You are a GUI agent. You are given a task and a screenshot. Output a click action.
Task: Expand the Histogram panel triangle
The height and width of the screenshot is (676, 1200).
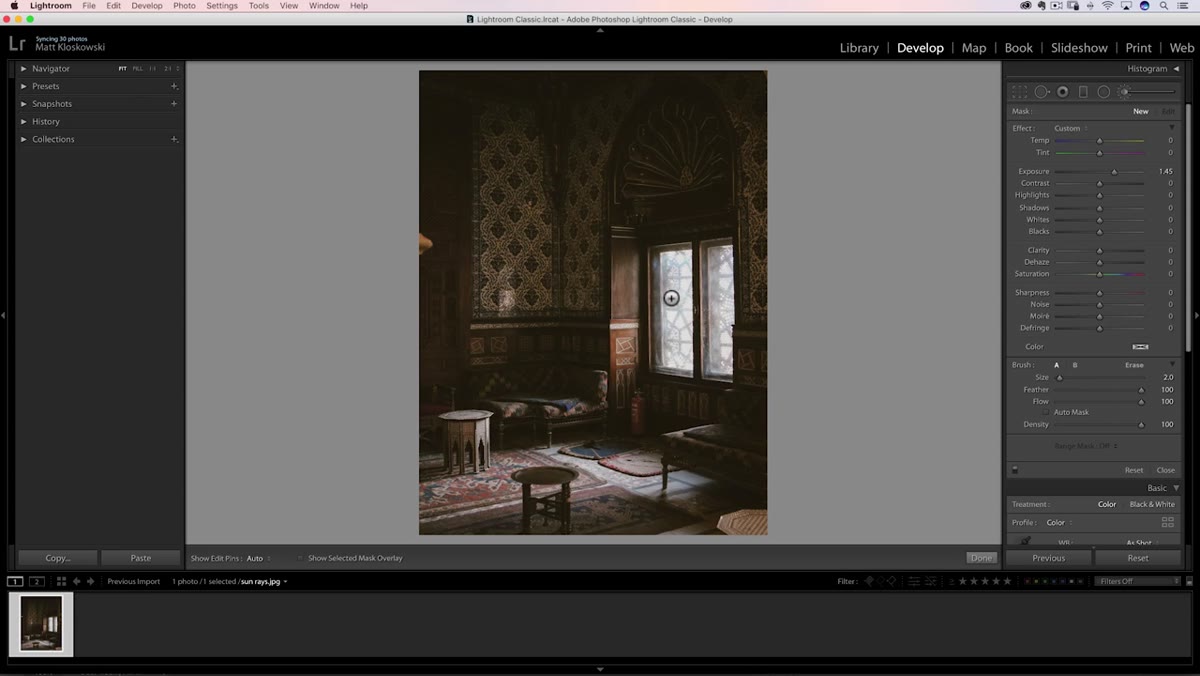1176,69
